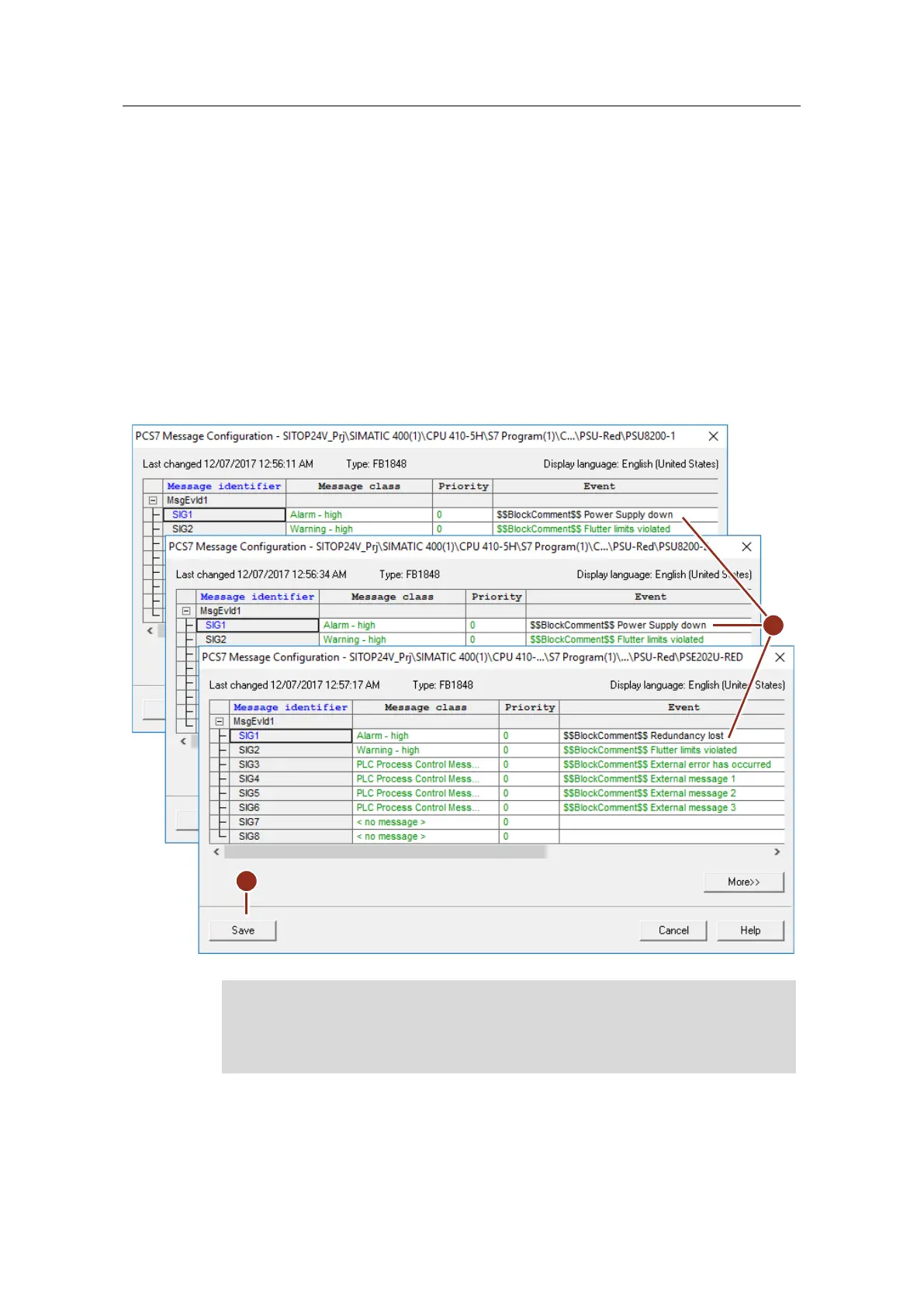This screenshot has height=1307, width=924.
Task: Close the middle PSU8200 window behind
Action: point(746,547)
